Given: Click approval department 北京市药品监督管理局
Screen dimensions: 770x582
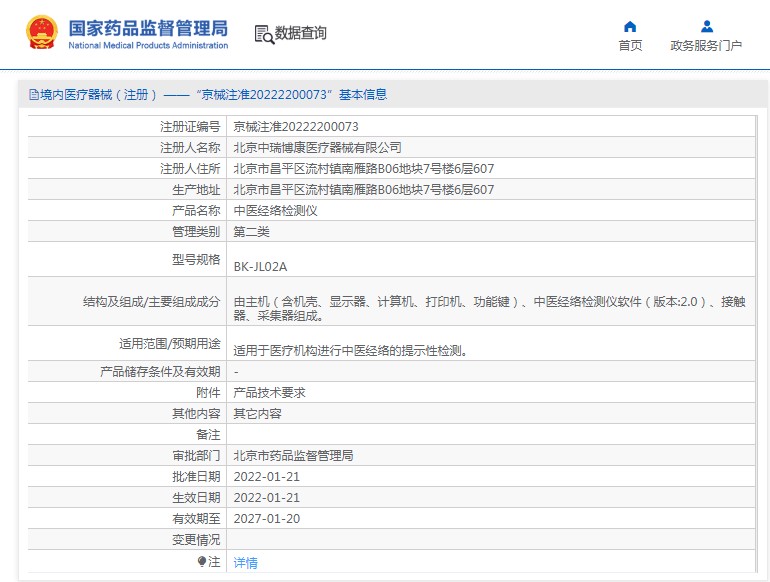Looking at the screenshot, I should (x=293, y=456).
